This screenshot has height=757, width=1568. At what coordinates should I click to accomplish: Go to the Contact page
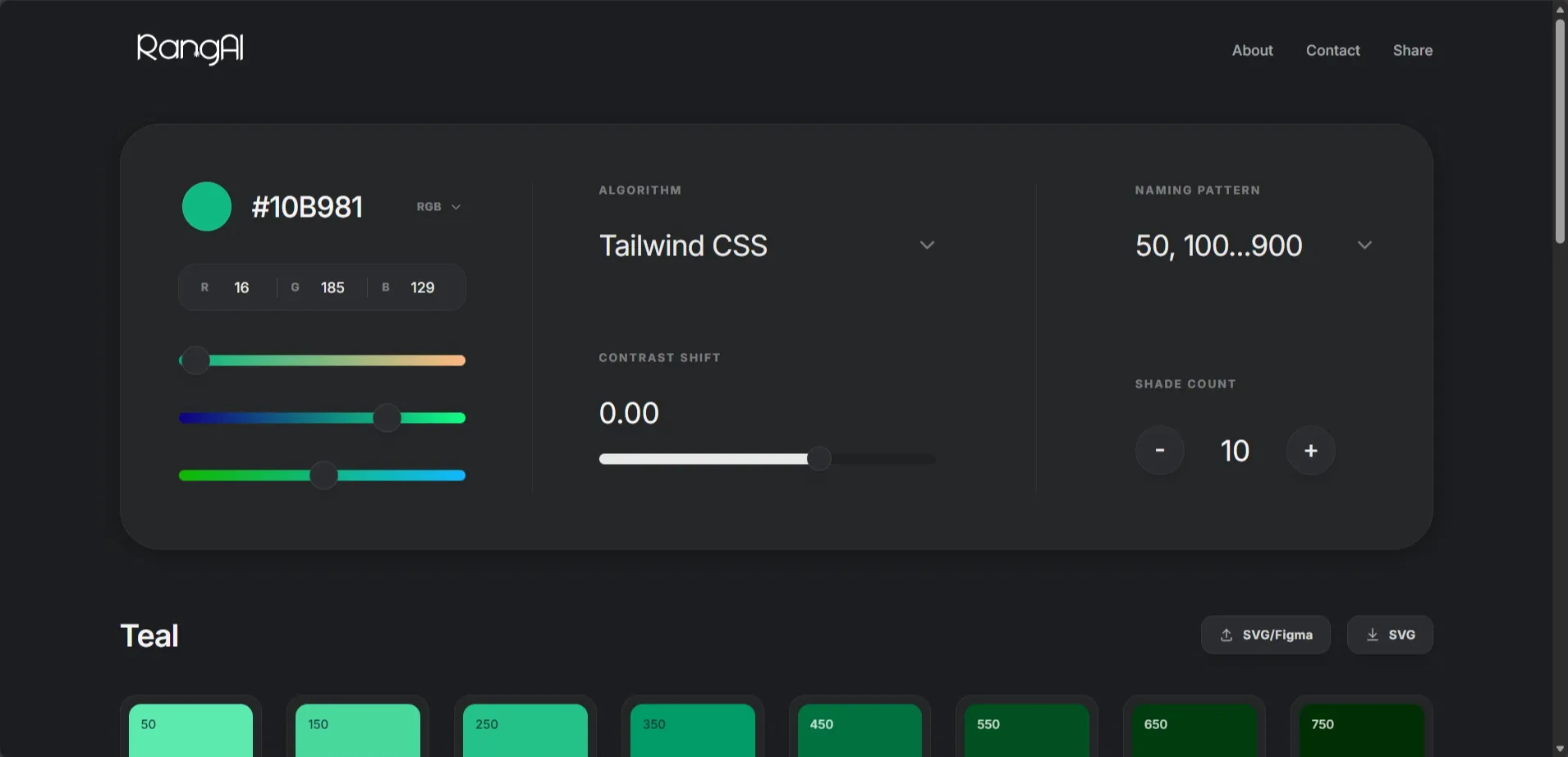tap(1332, 50)
